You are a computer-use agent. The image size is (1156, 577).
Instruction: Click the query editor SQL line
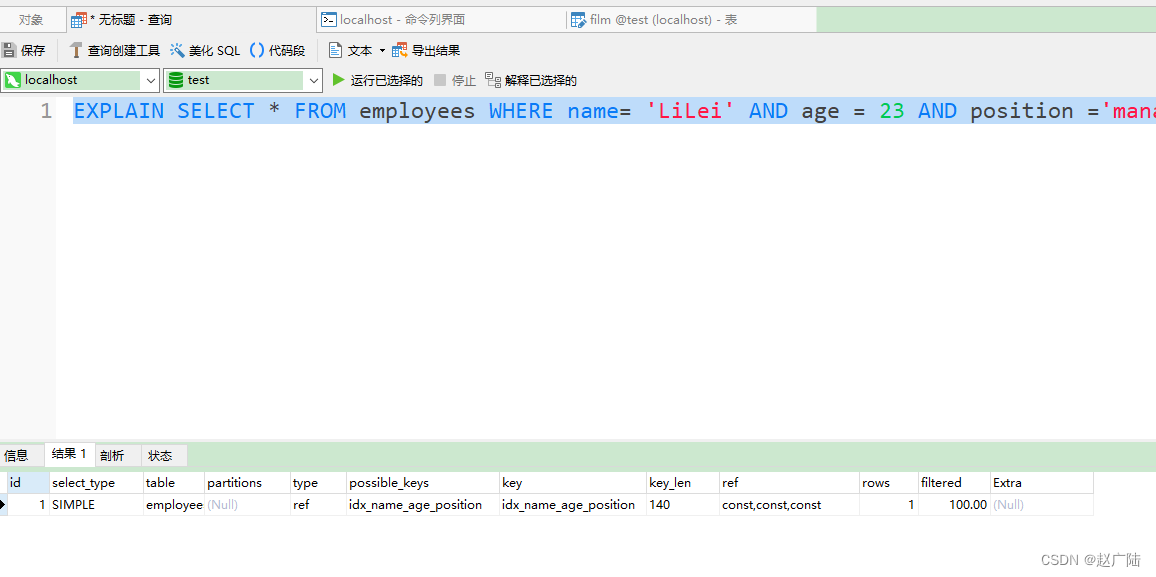click(614, 111)
